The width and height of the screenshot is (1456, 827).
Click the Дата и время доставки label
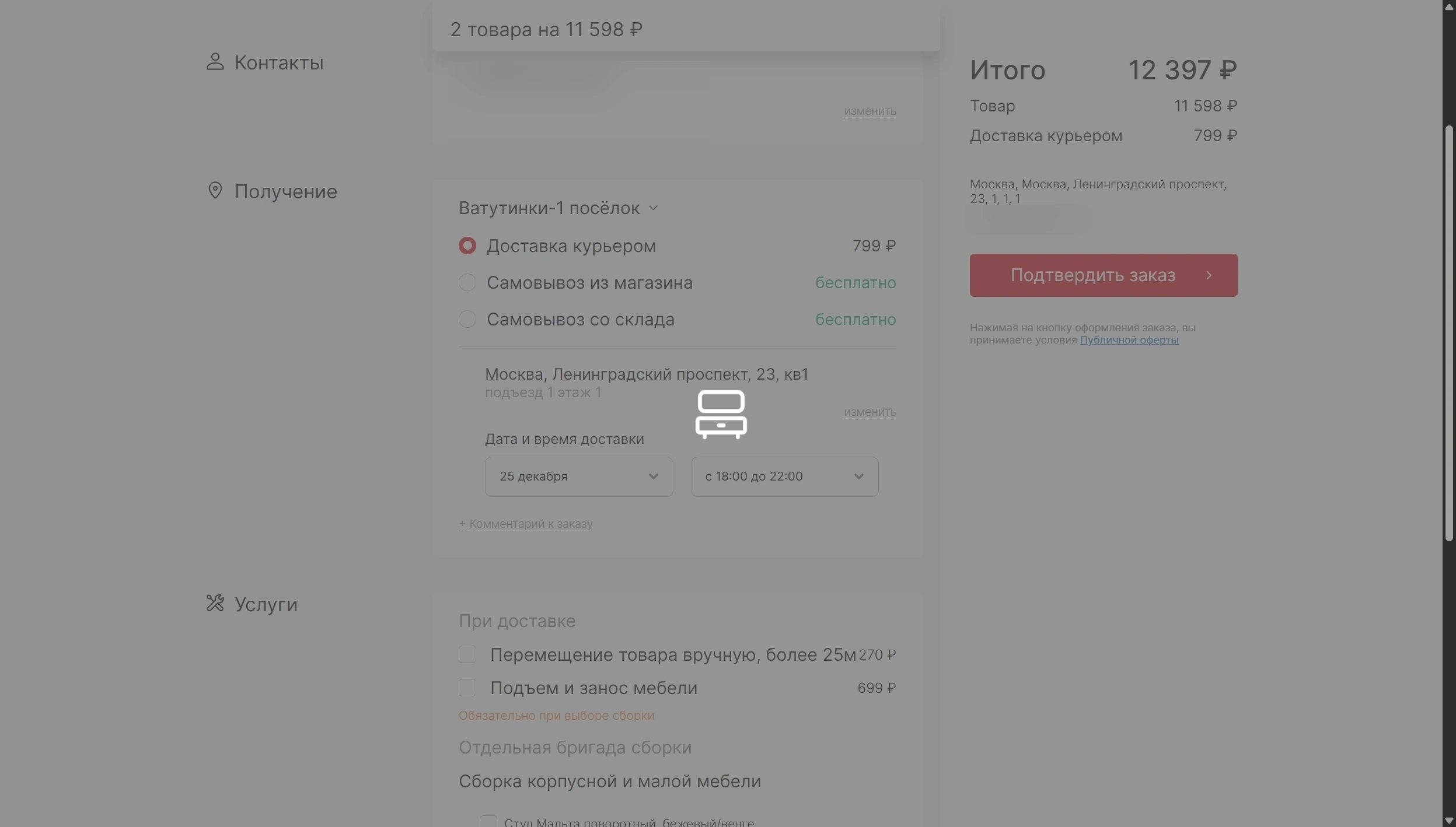pyautogui.click(x=564, y=439)
